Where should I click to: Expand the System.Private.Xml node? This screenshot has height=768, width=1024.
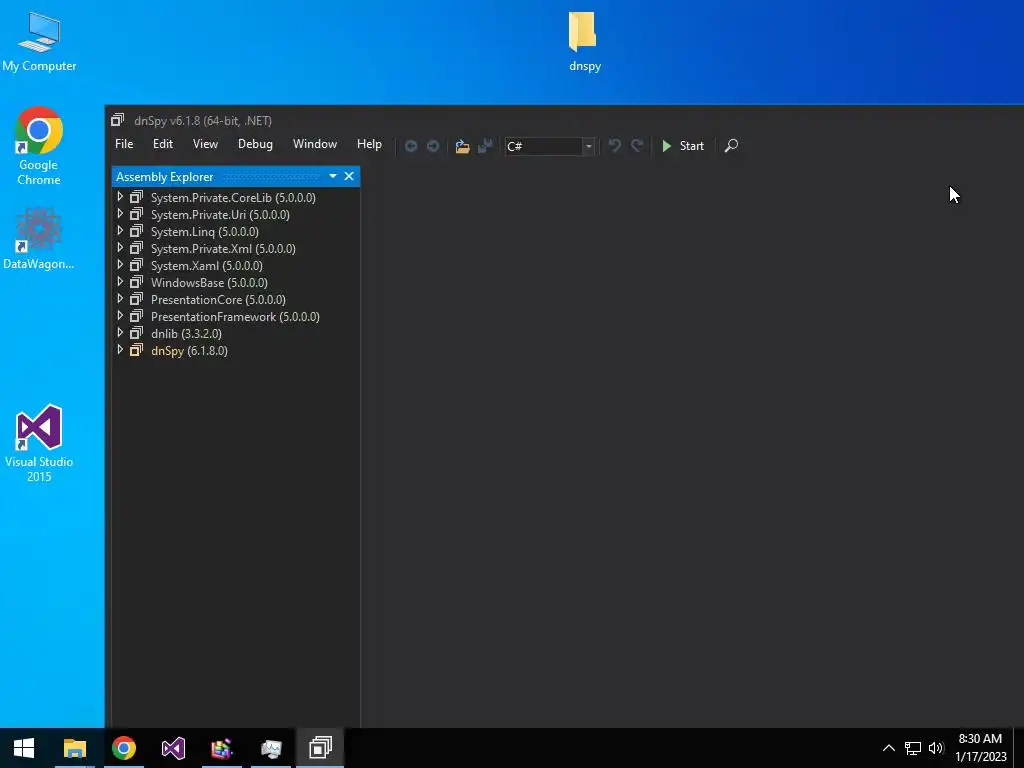120,248
